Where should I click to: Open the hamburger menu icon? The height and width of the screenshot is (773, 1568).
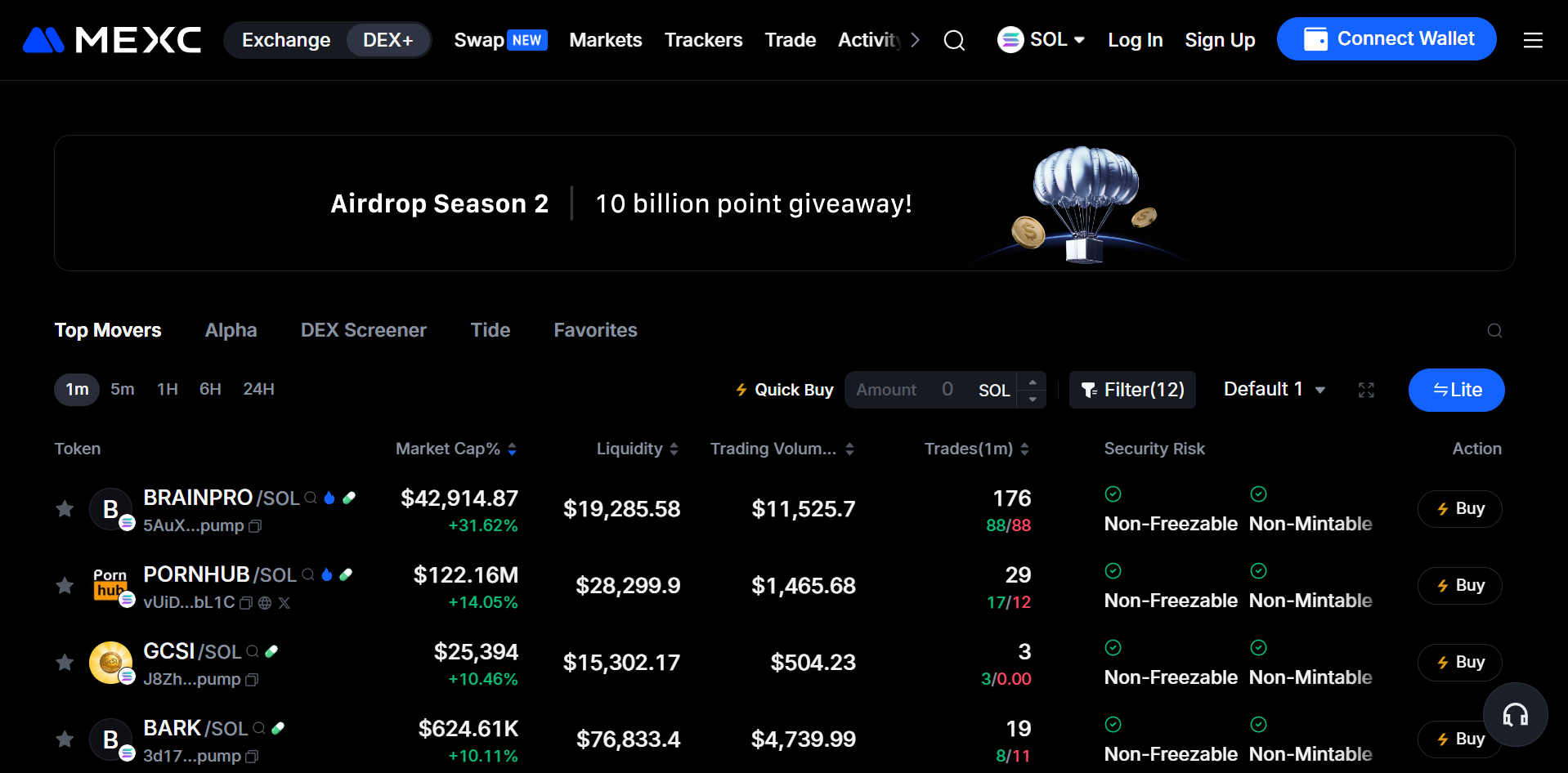[x=1533, y=40]
